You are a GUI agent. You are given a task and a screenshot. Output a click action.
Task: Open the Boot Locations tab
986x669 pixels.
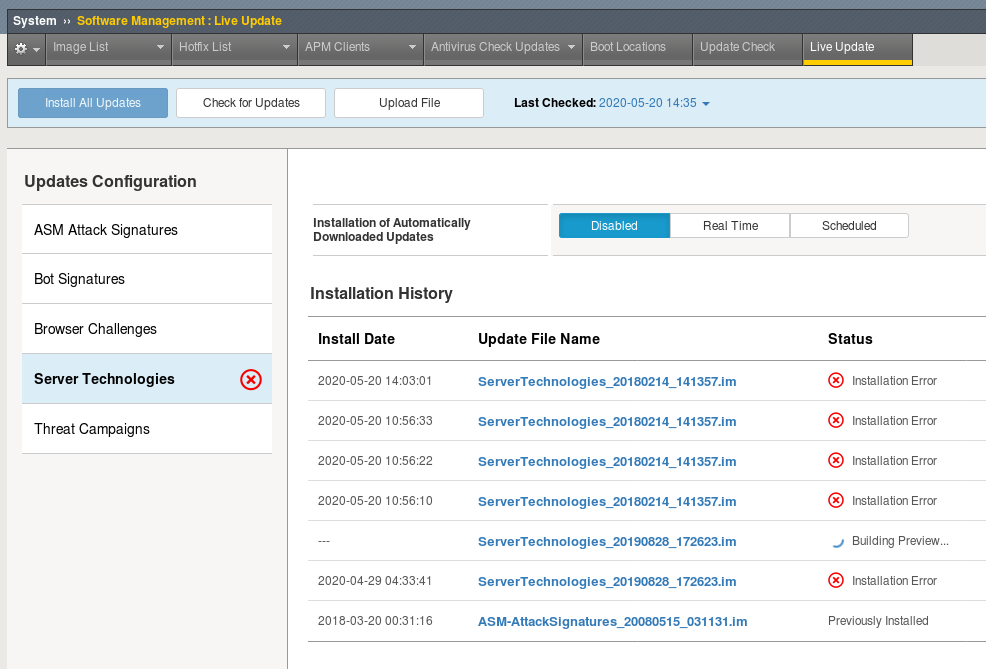(637, 47)
